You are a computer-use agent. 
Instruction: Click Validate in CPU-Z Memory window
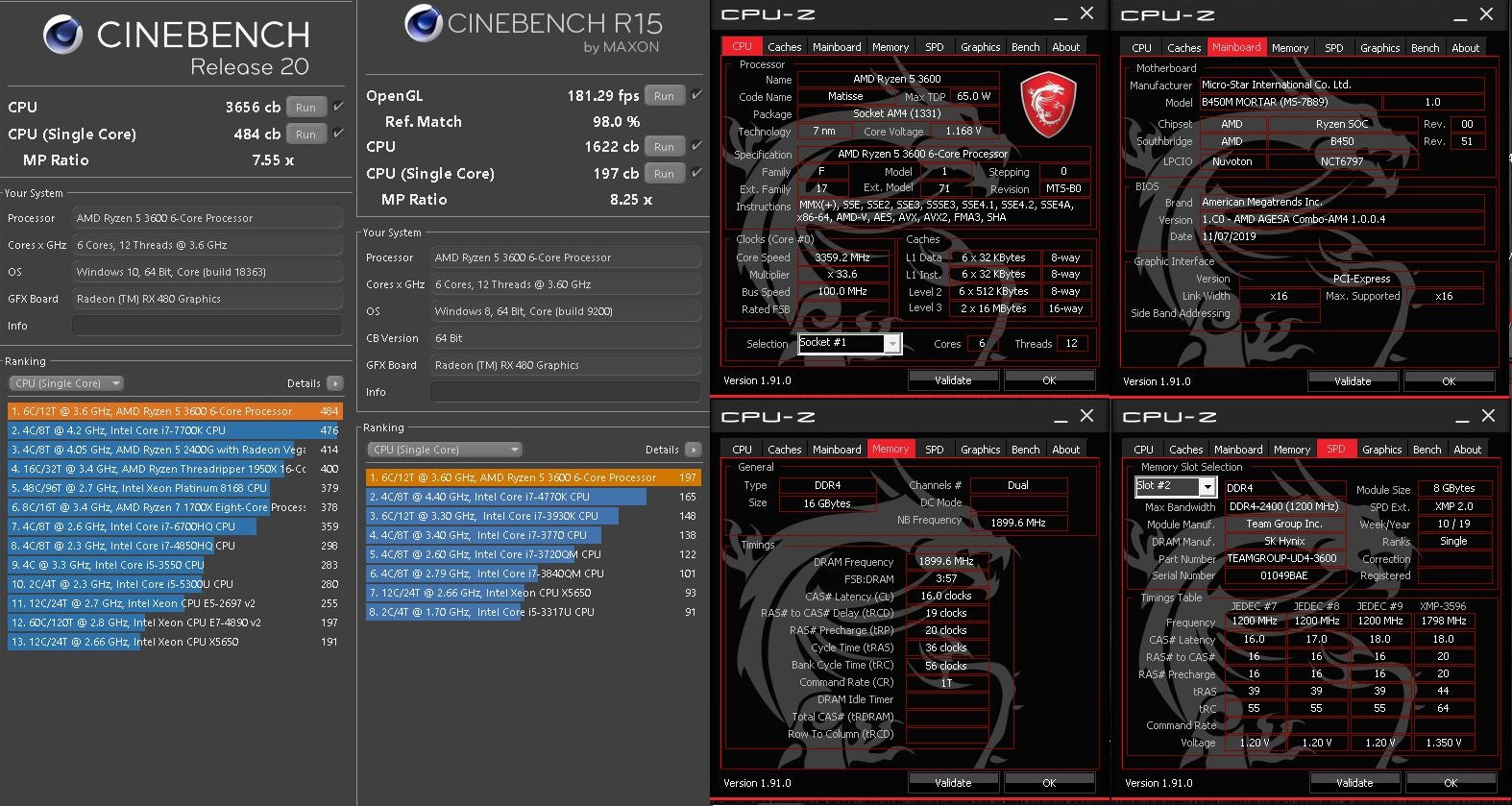953,783
